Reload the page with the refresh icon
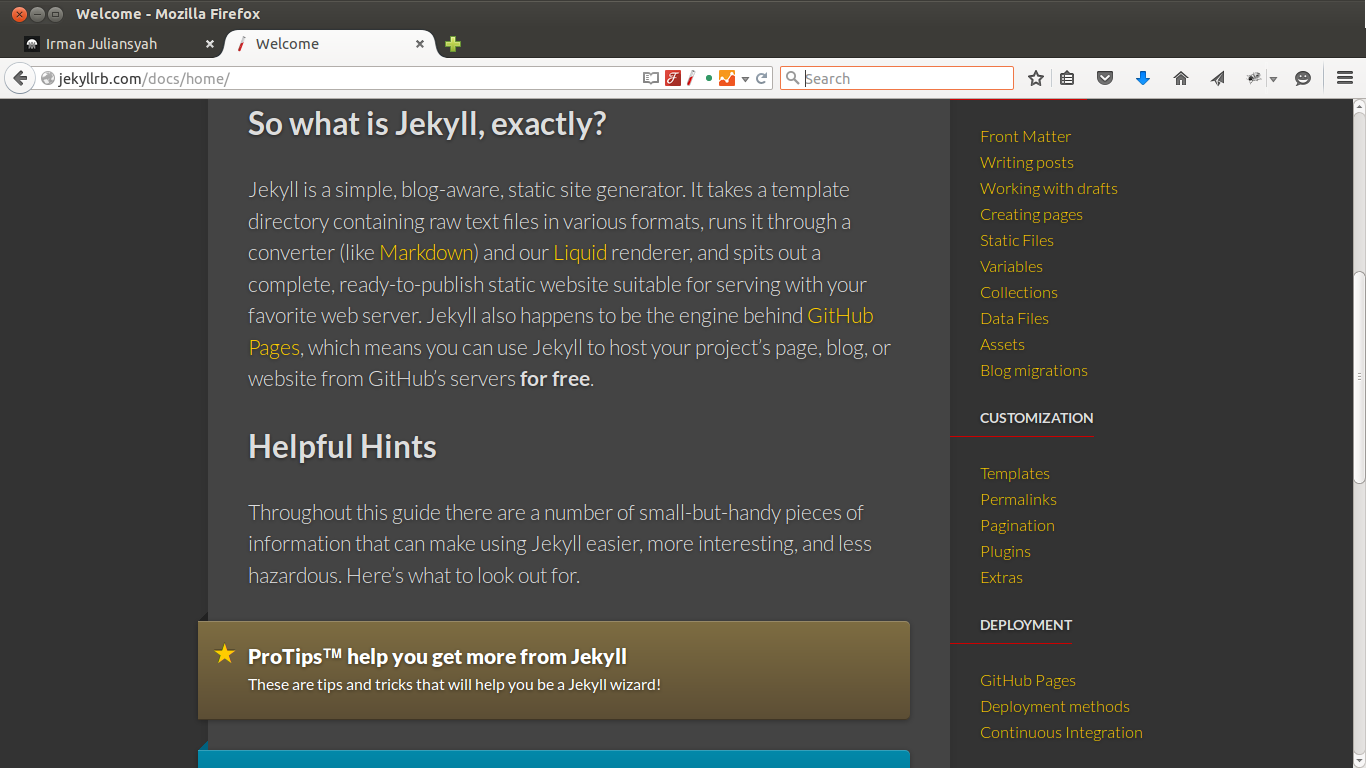Screen dimensions: 1366x768 (762, 78)
